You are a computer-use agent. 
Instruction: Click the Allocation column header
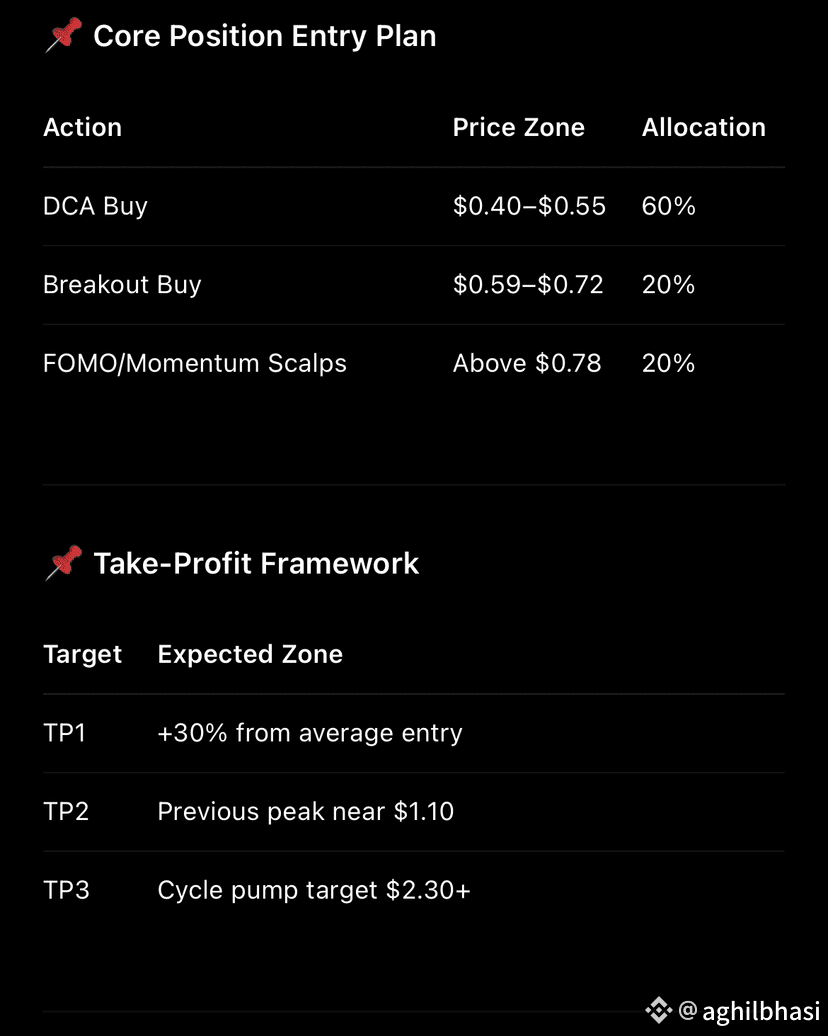tap(704, 127)
